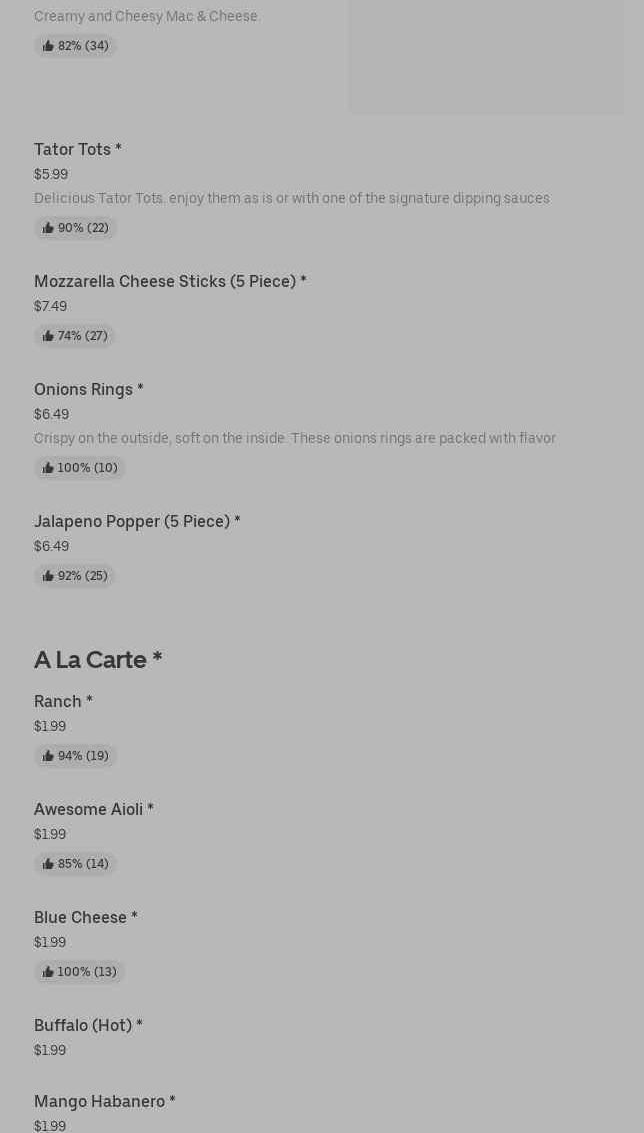Choose Jalapeno Popper (5 Piece)
Screen dimensions: 644x1133
pos(137,522)
